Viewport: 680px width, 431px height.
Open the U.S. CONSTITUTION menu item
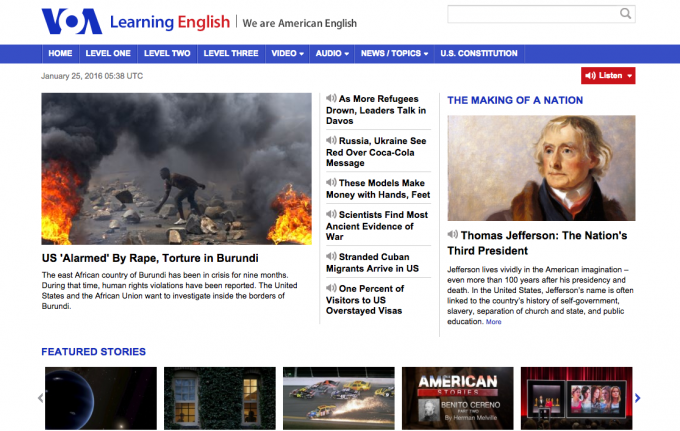(479, 53)
